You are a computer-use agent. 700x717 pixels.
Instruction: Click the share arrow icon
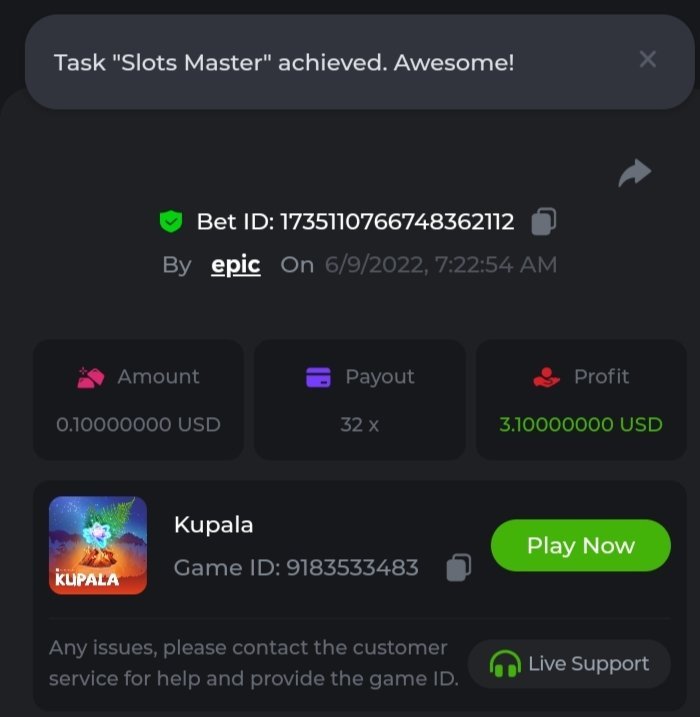(634, 173)
